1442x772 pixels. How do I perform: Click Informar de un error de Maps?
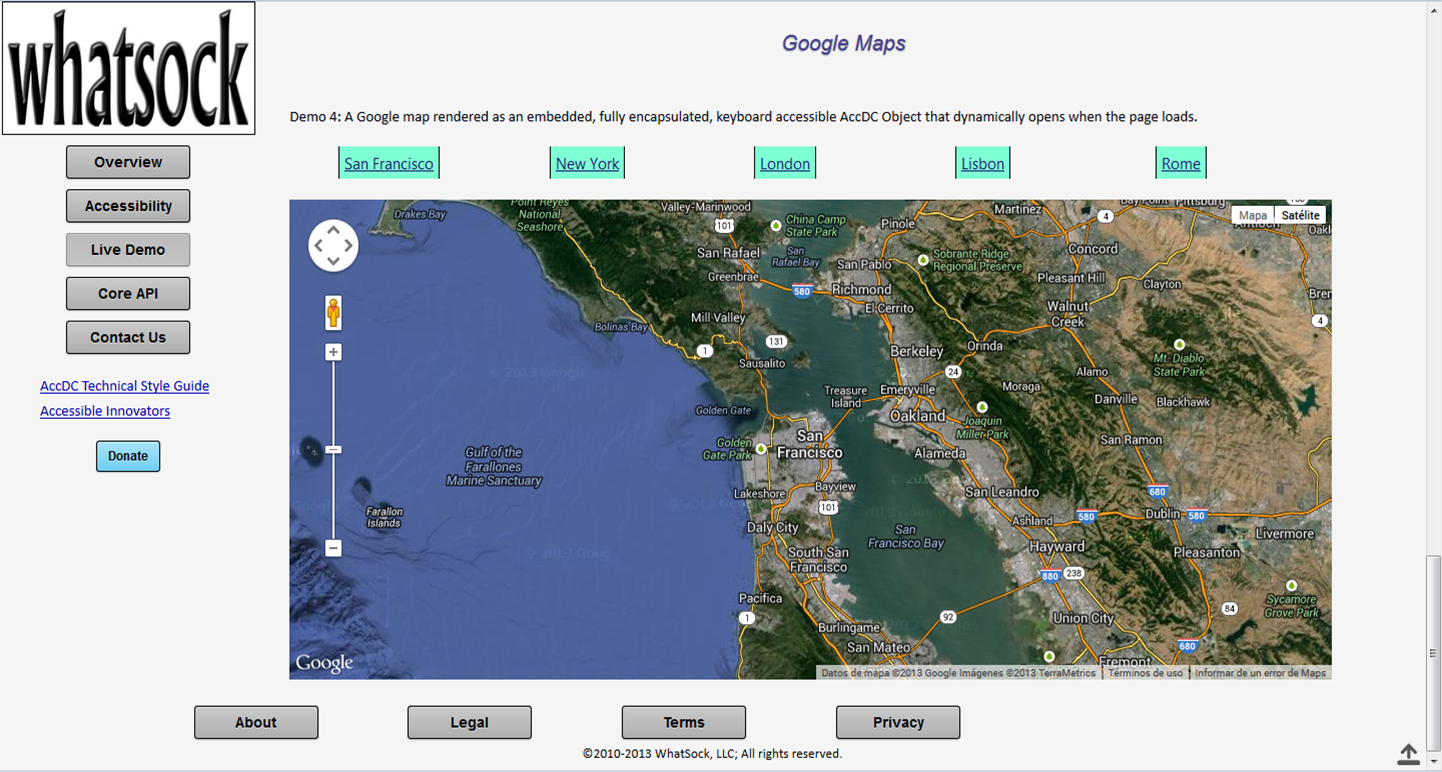(x=1260, y=673)
